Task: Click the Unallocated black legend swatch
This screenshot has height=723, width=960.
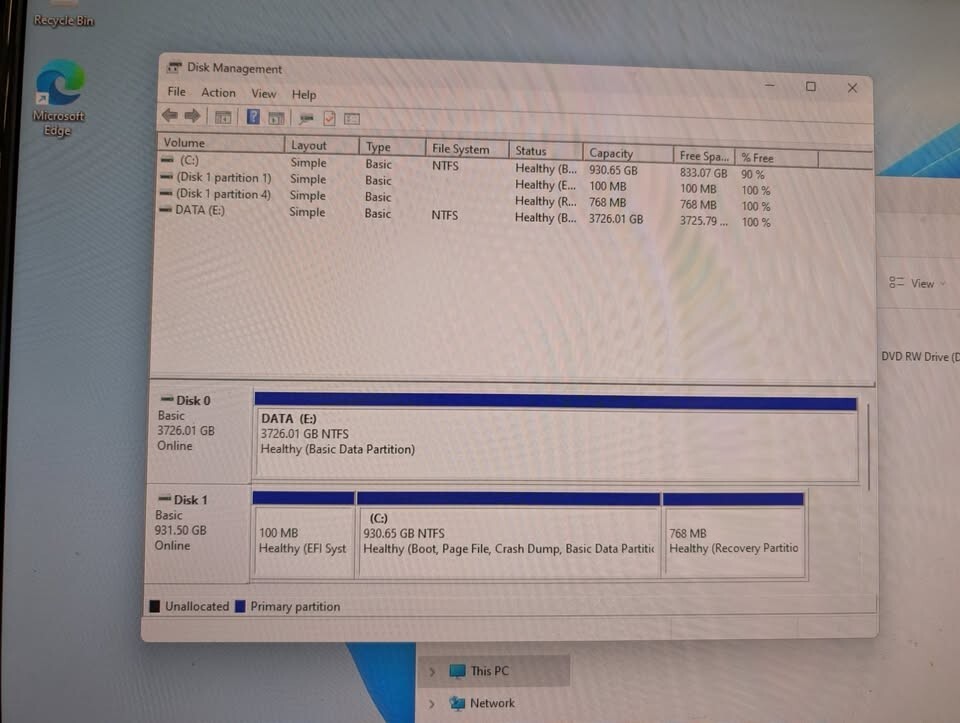Action: tap(154, 606)
